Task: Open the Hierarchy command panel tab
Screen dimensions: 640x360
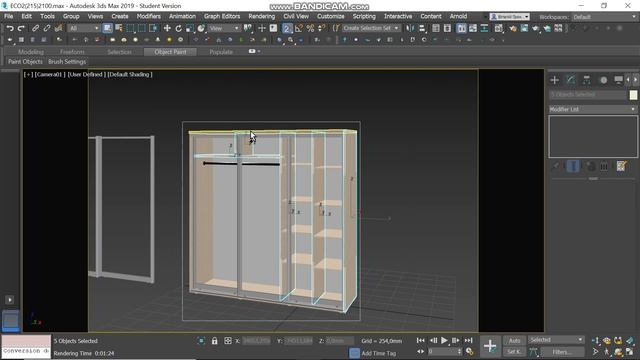Action: (x=587, y=80)
